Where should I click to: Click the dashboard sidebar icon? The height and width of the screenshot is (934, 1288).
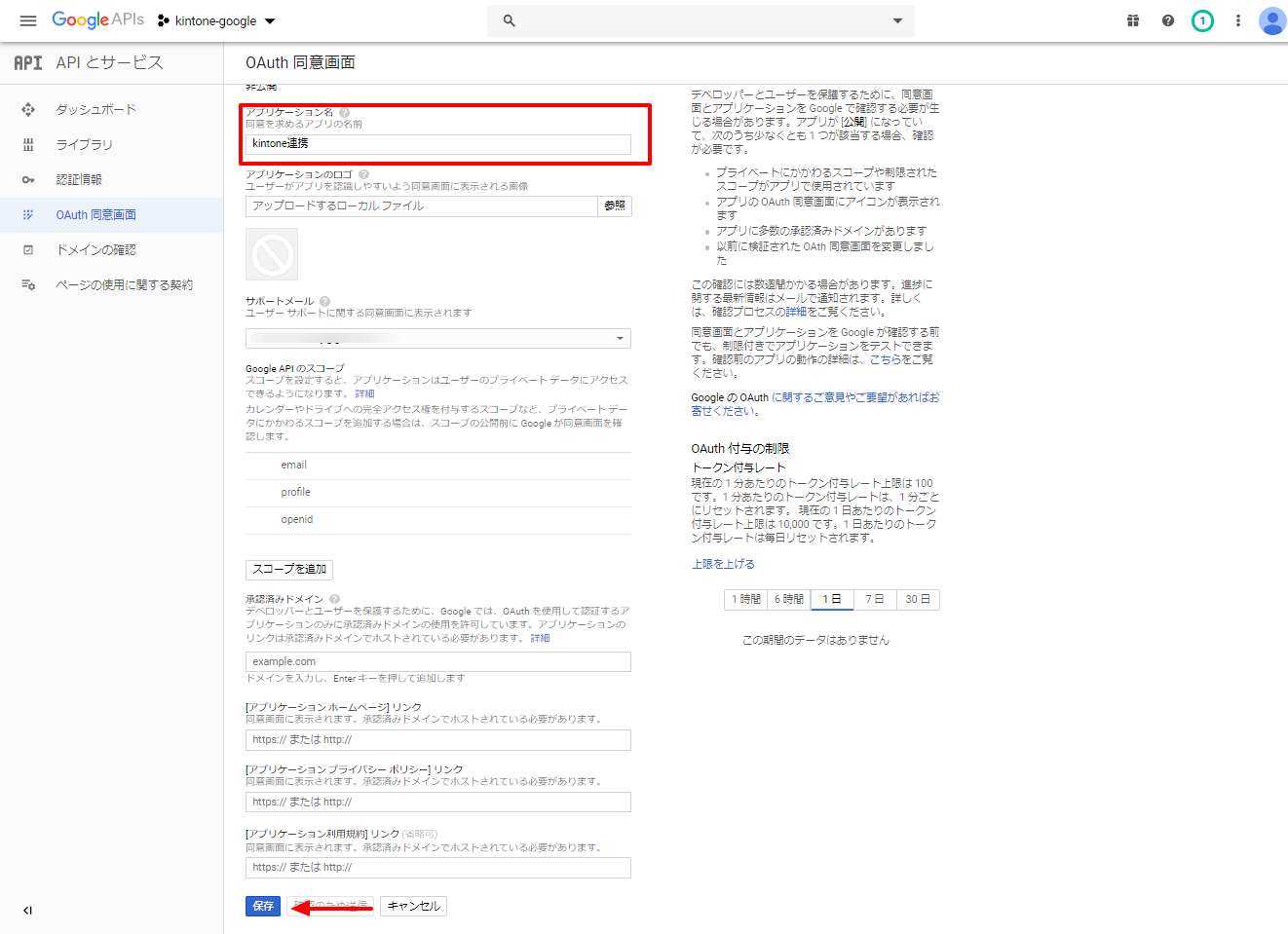click(x=28, y=109)
